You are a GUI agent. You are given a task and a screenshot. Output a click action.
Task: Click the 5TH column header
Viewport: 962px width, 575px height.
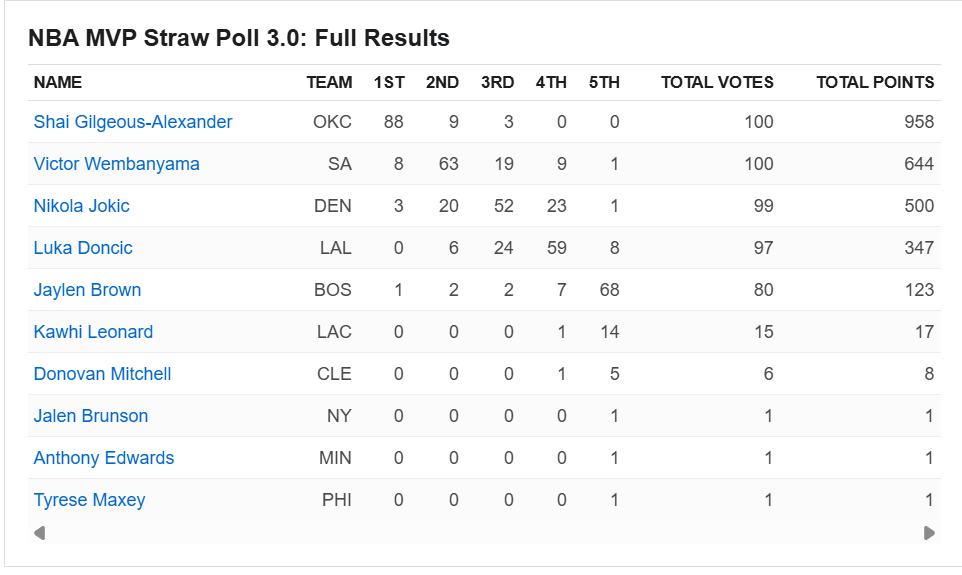coord(604,83)
